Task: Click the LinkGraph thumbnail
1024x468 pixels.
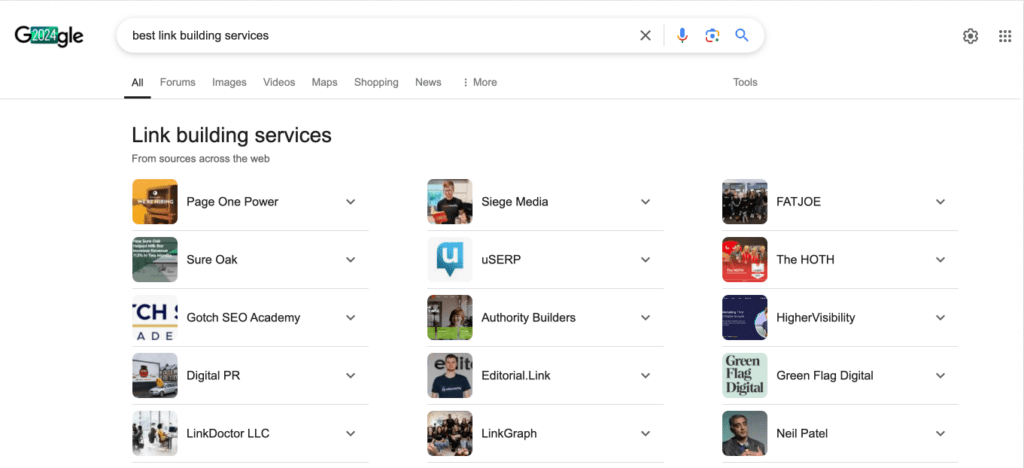Action: click(450, 433)
